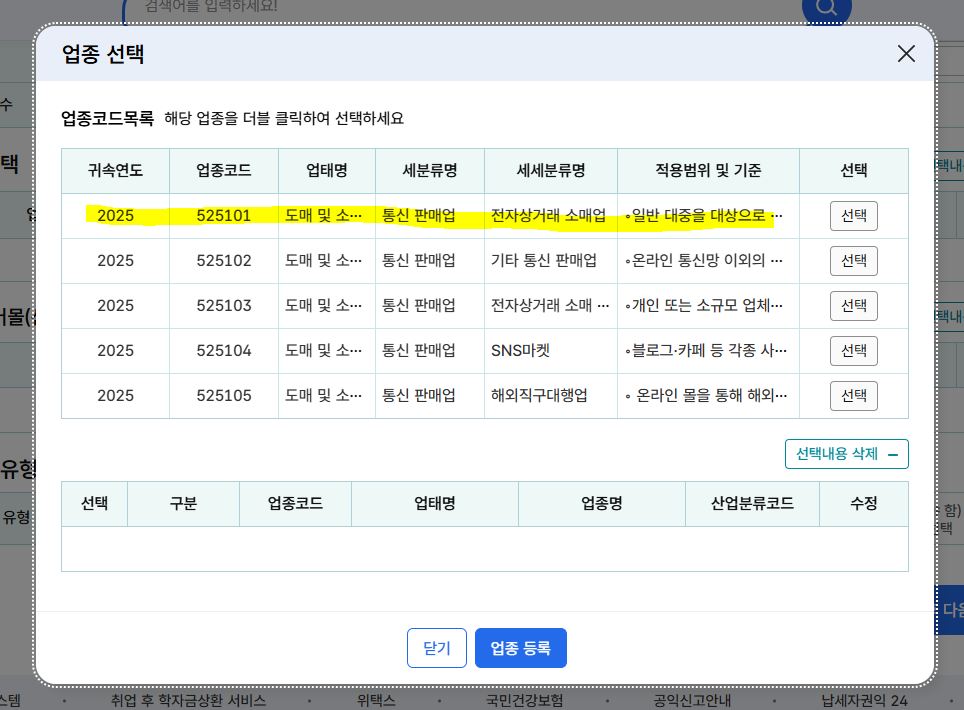Screen dimensions: 964x710
Task: Open 국민건강보험 footer link
Action: 524,701
